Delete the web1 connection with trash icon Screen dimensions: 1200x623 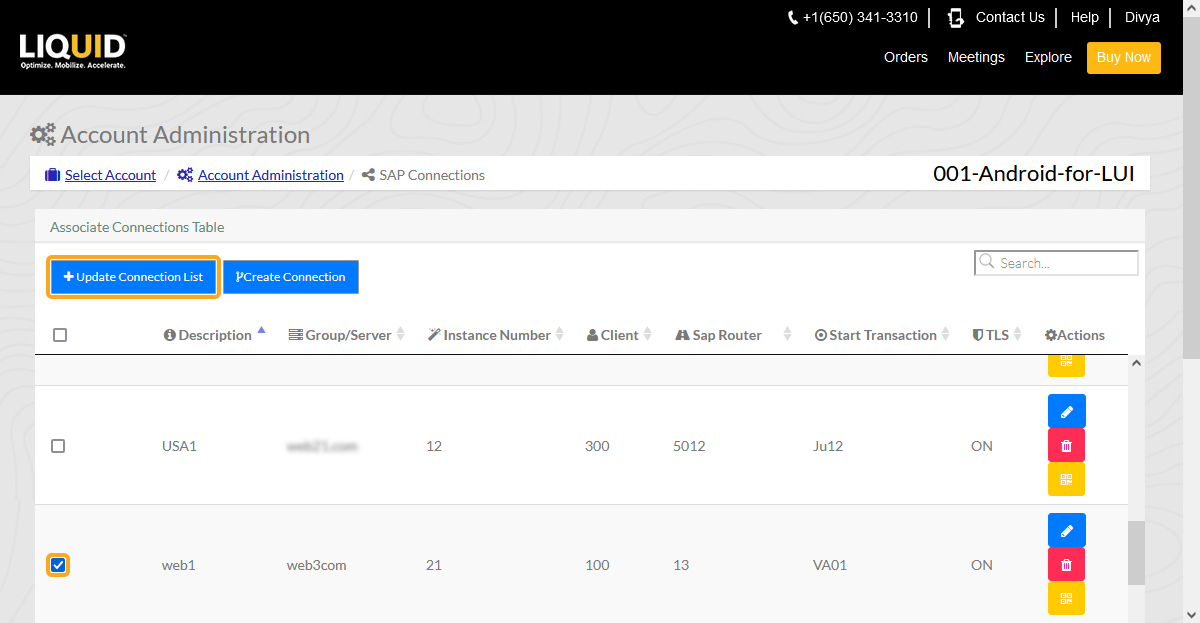click(1066, 564)
